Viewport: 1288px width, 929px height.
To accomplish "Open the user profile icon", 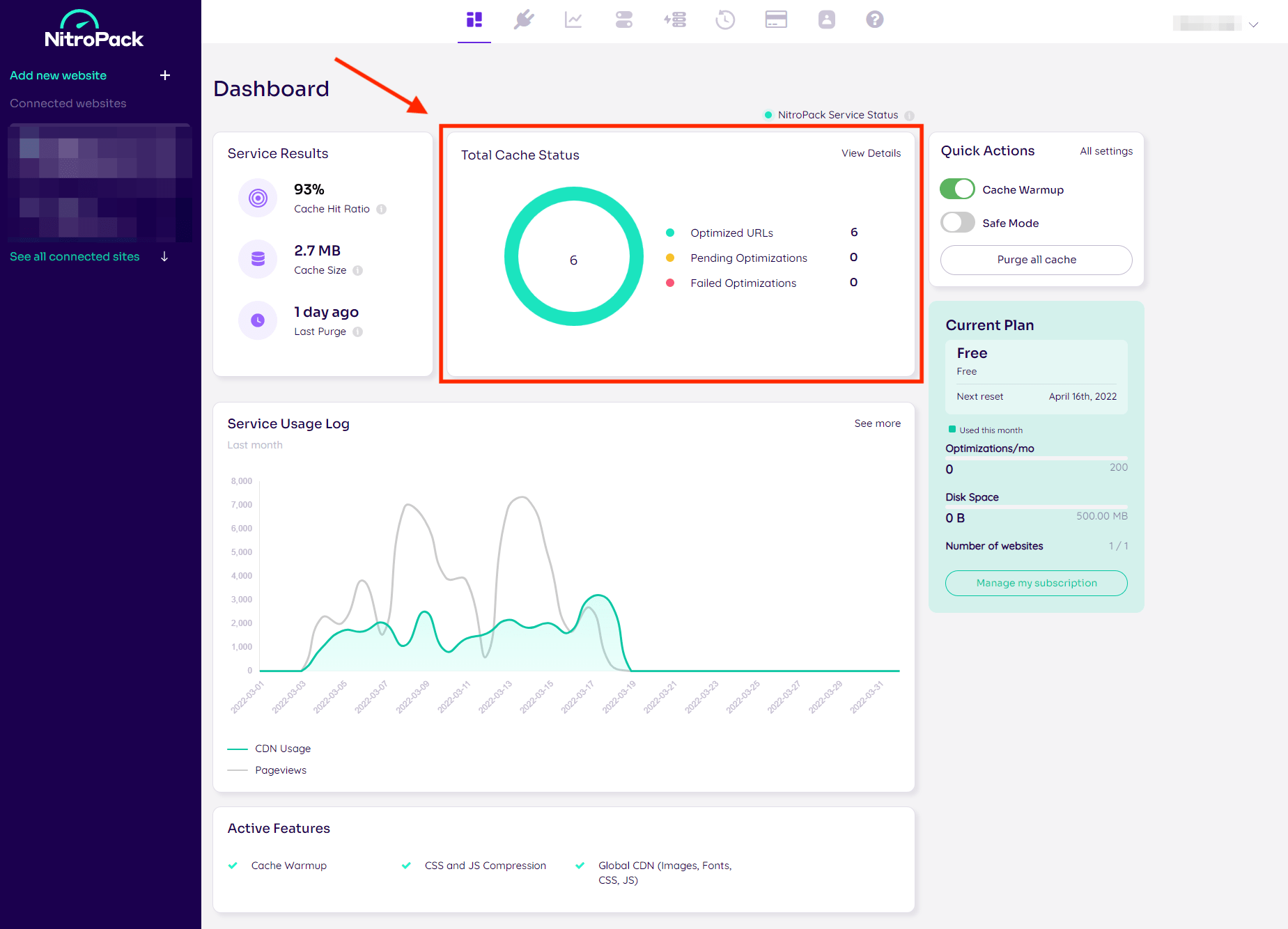I will 826,20.
